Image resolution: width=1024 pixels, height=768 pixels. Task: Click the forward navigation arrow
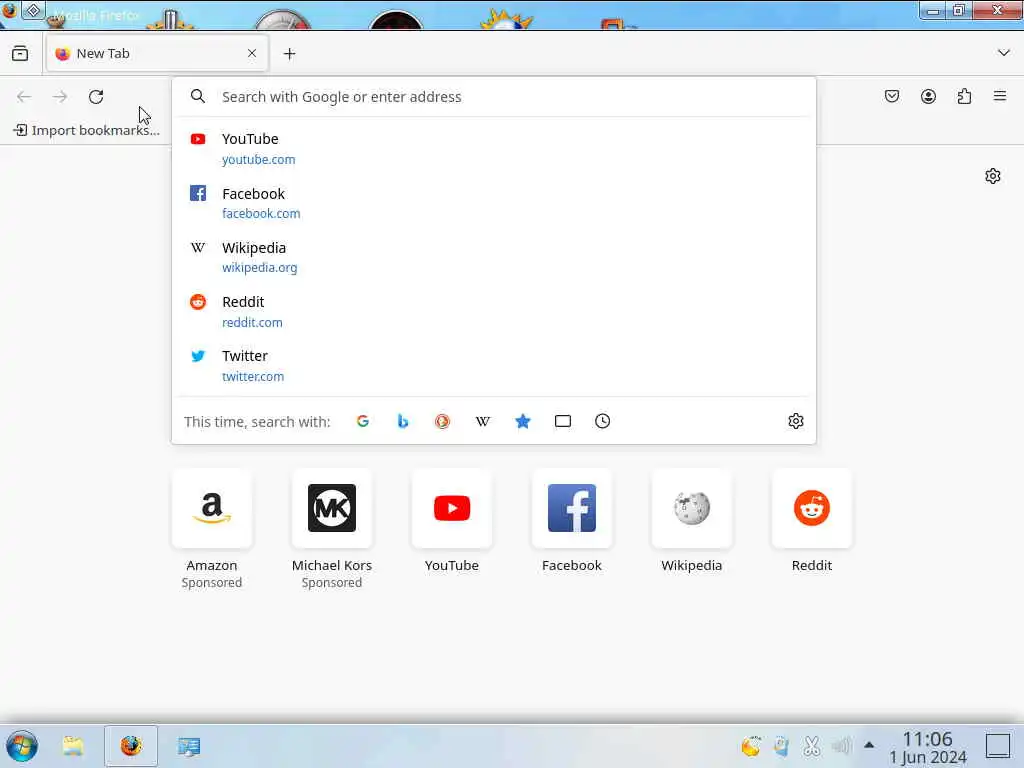click(x=60, y=97)
